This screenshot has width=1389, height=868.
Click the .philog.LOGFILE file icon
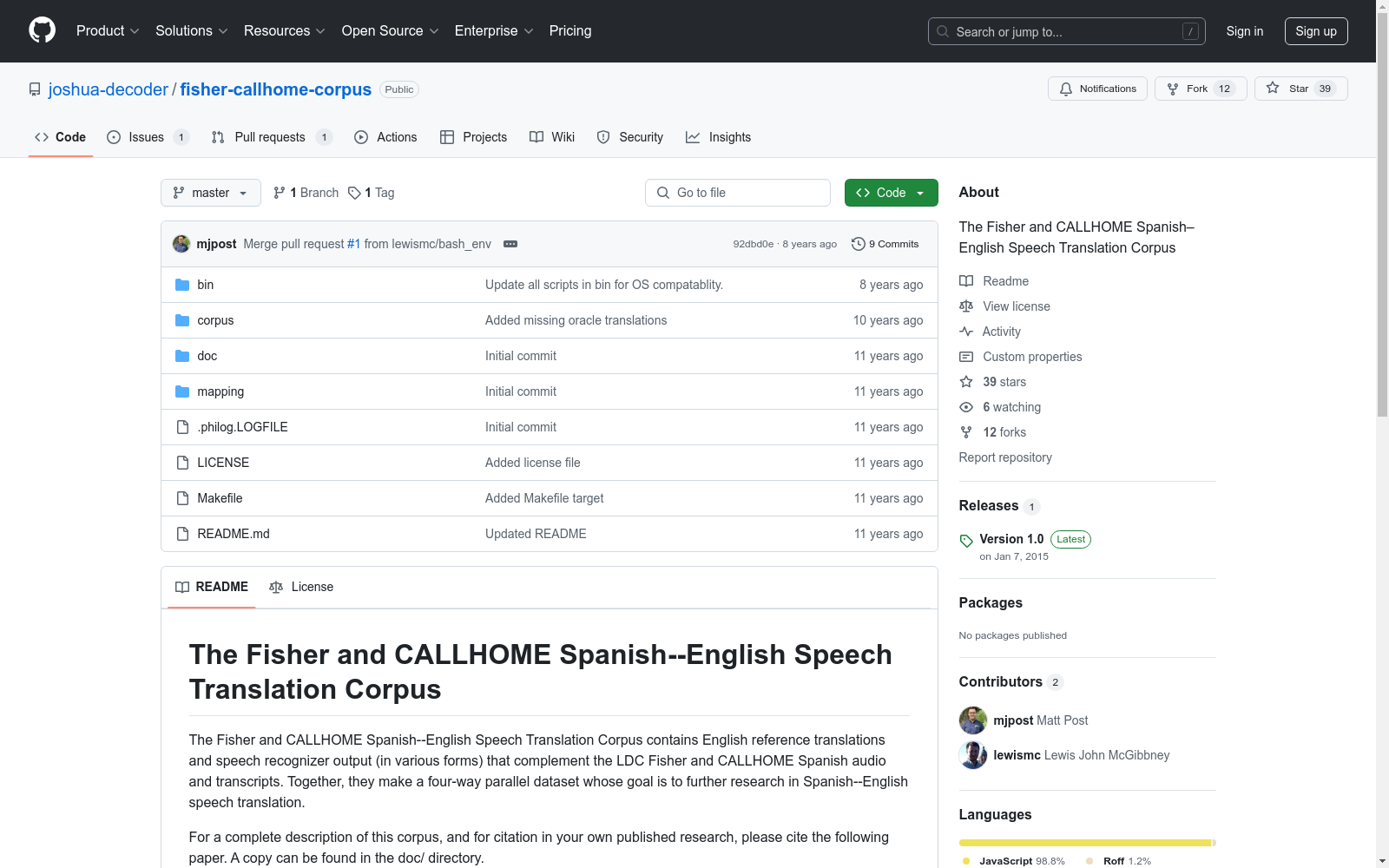182,427
